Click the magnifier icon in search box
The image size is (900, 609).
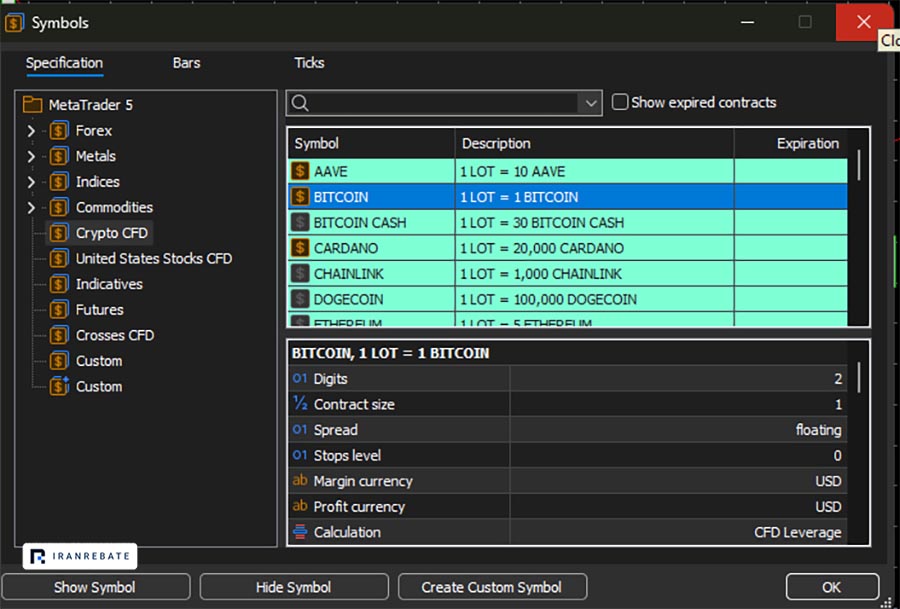pos(300,103)
